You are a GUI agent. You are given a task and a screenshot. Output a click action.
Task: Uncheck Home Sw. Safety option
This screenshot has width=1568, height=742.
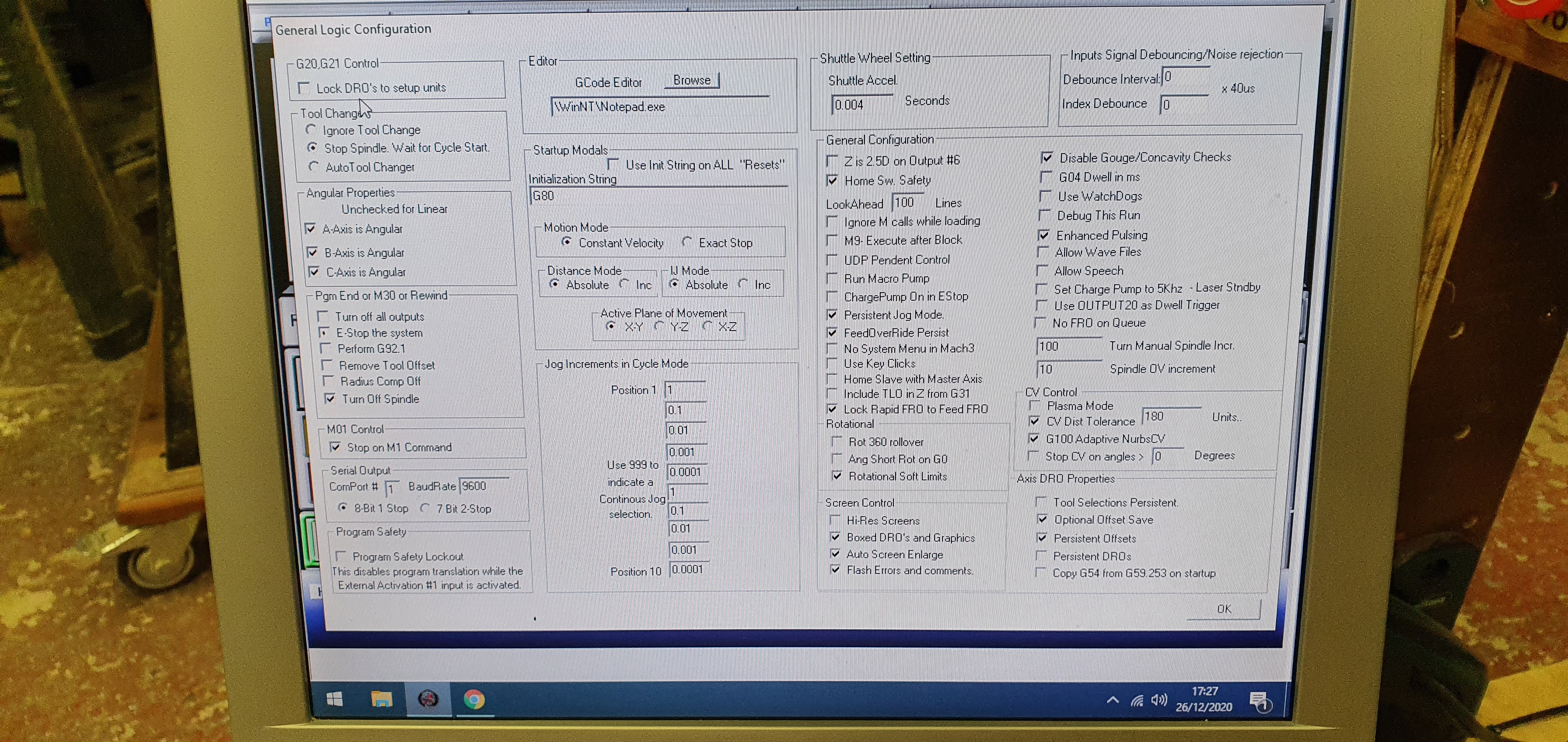832,181
